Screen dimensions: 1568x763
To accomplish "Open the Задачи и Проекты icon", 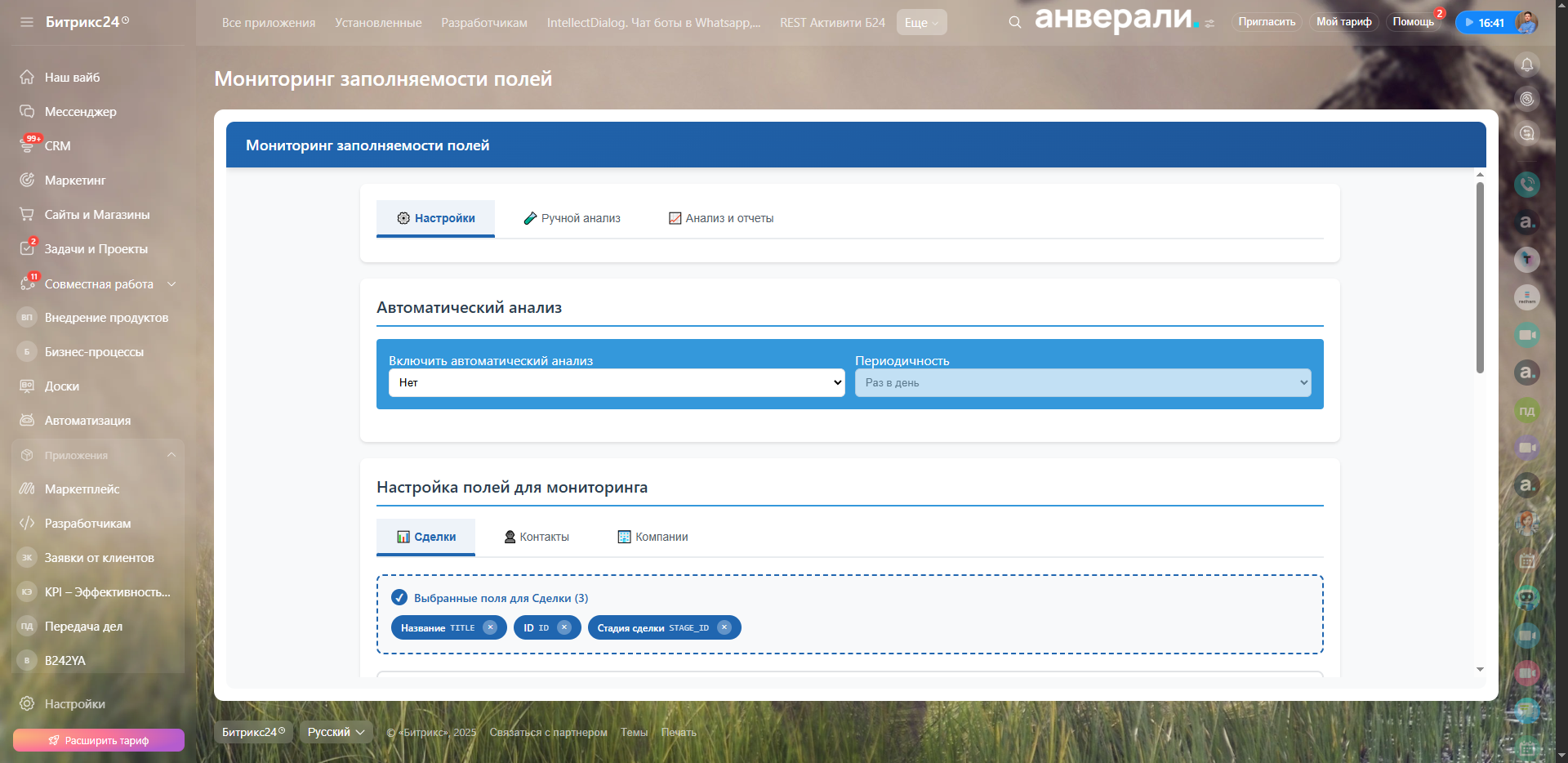I will 27,248.
